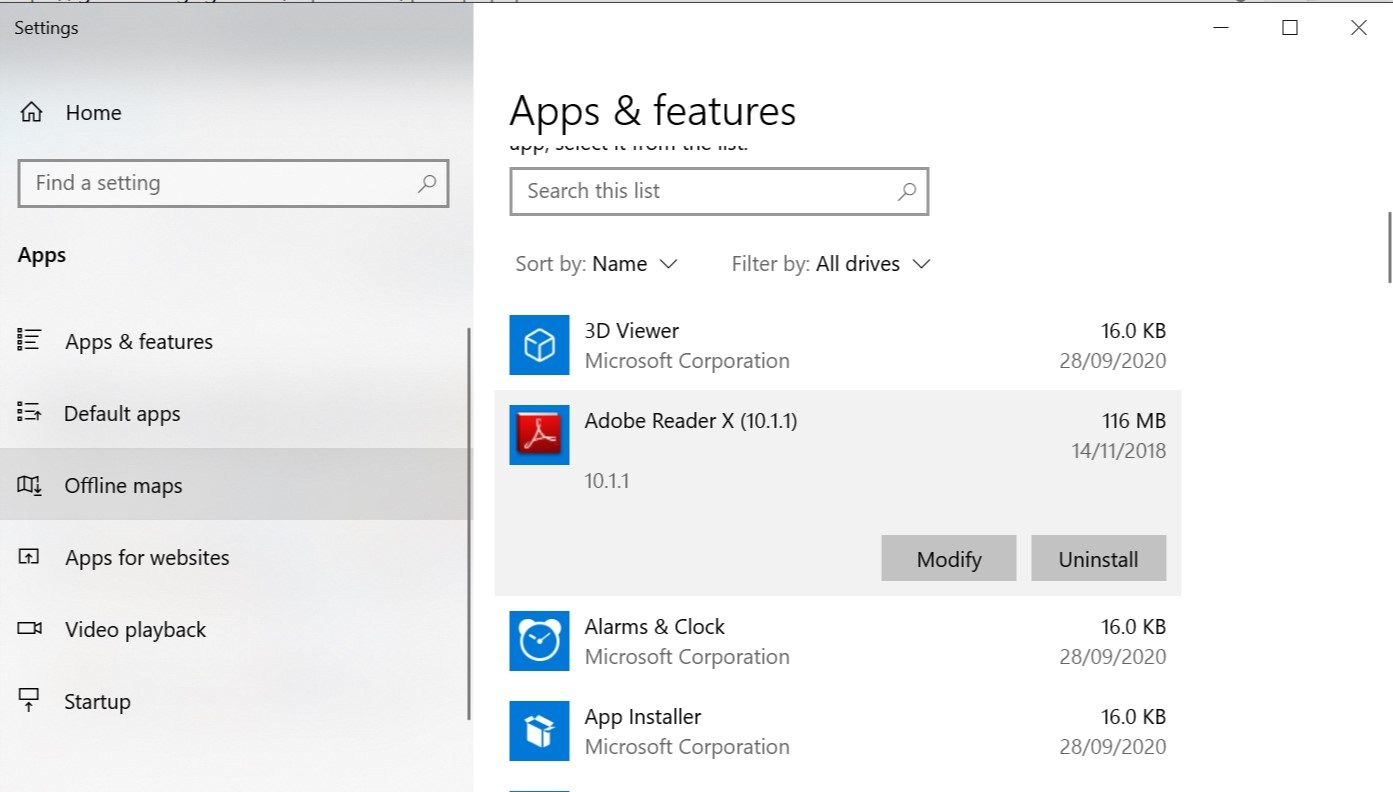Click the Alarms & Clock app icon
This screenshot has height=792, width=1393.
[x=539, y=641]
